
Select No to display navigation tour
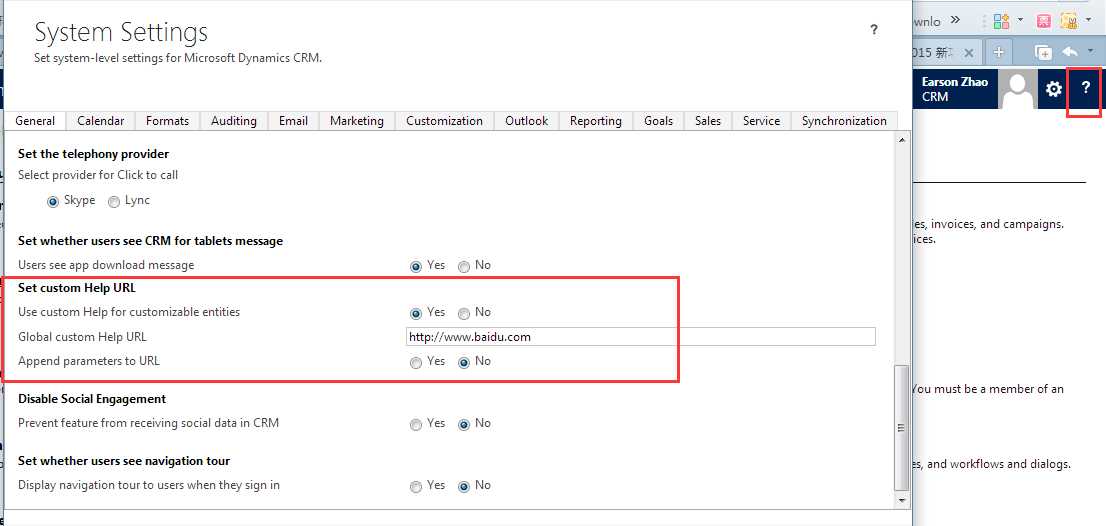coord(464,487)
